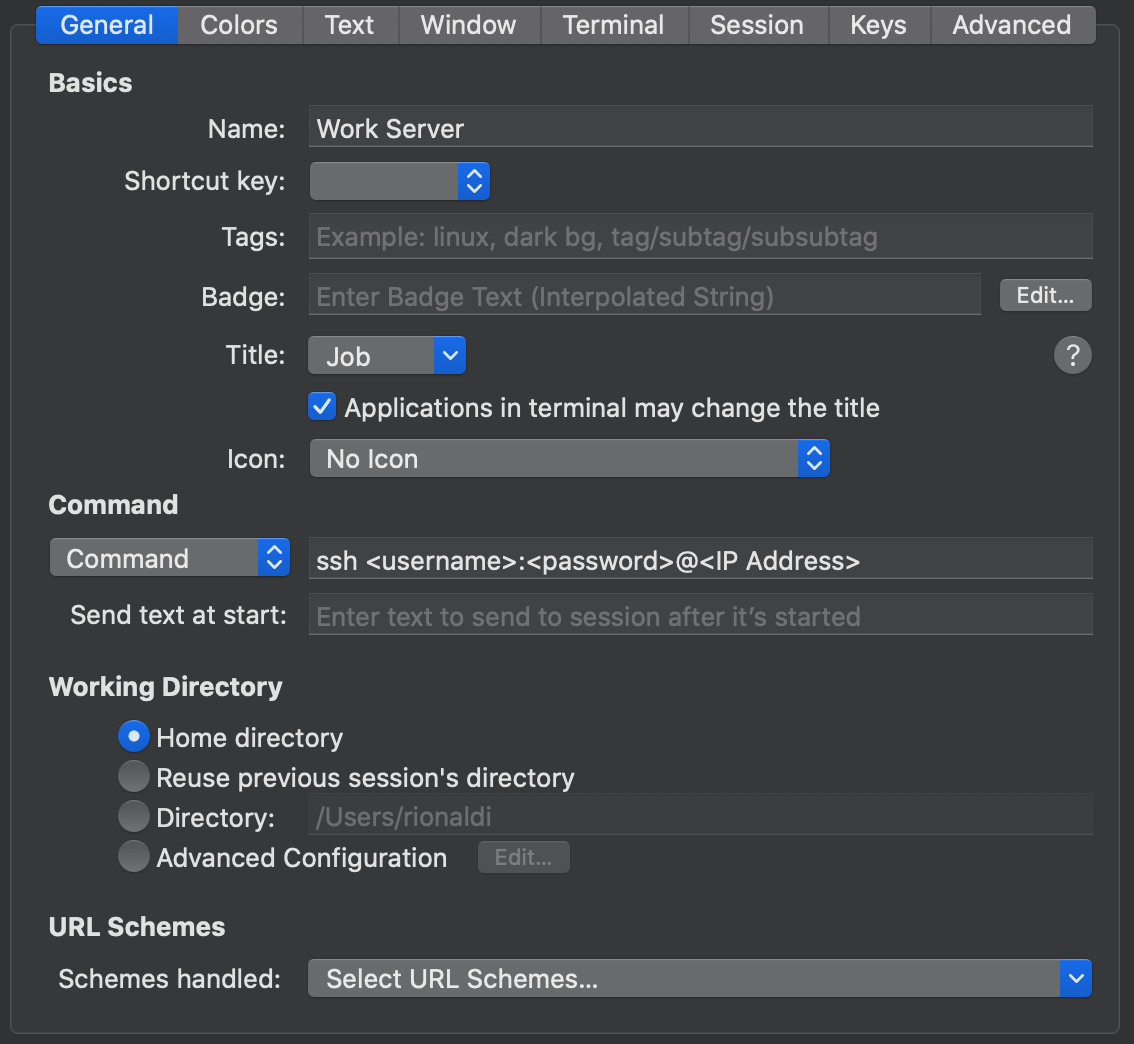Viewport: 1134px width, 1044px height.
Task: Open the Shortcut key dropdown
Action: click(399, 181)
